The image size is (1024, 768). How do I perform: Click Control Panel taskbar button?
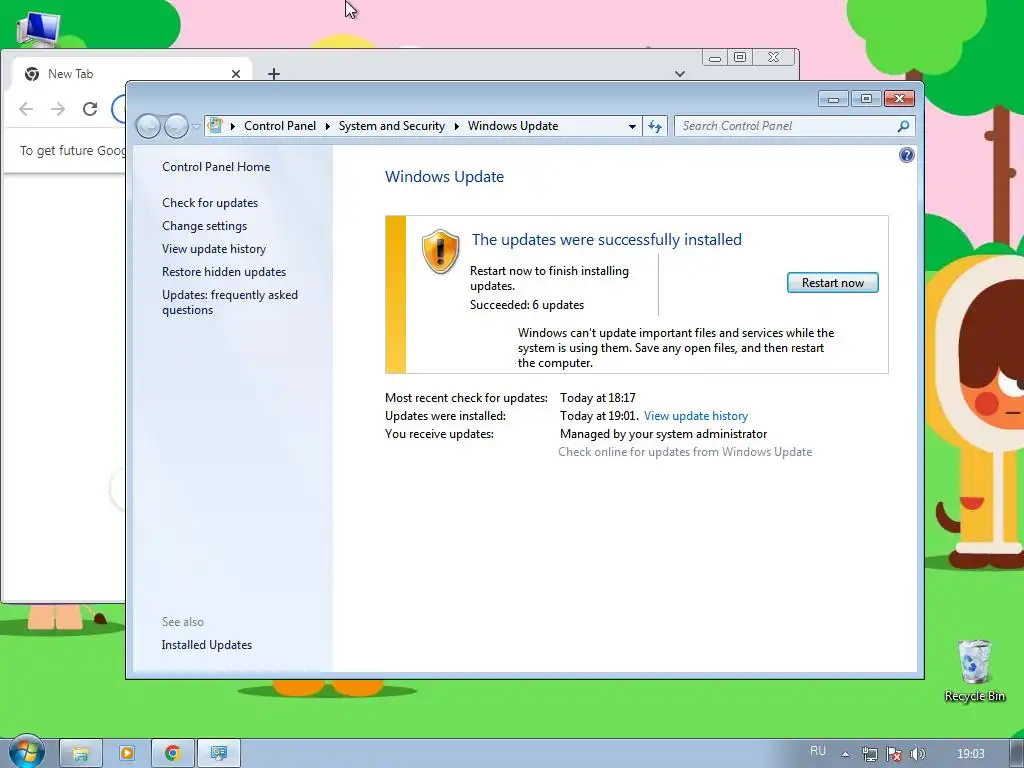(x=219, y=754)
